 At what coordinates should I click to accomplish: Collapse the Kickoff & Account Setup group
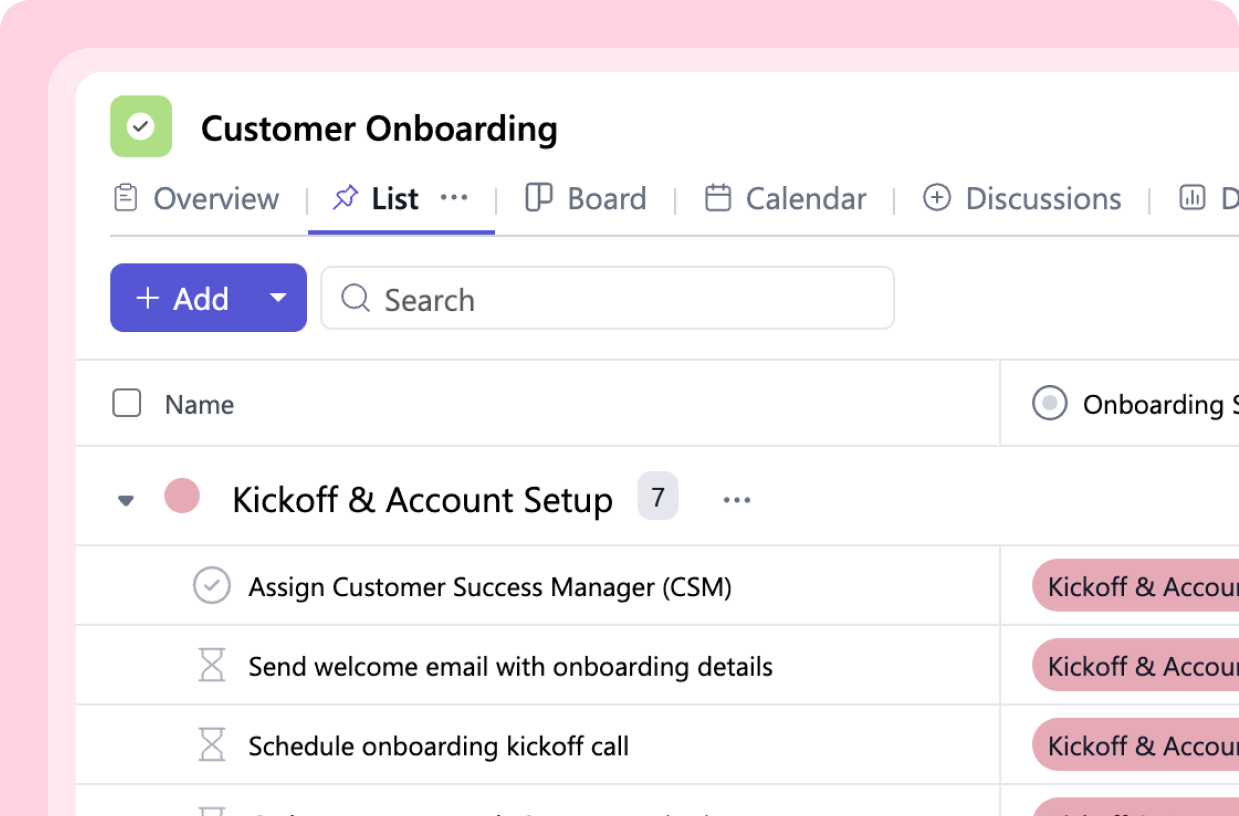pyautogui.click(x=126, y=500)
